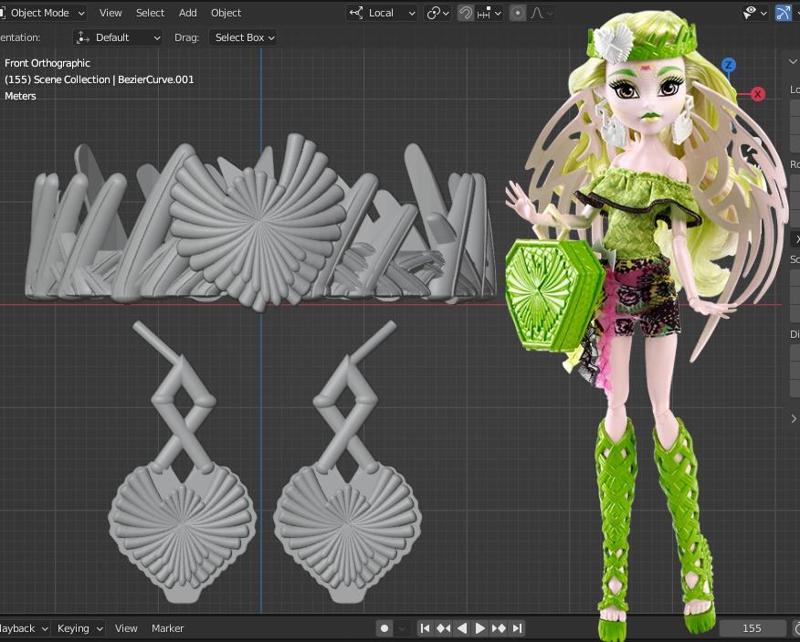800x642 pixels.
Task: Open the Default orientation dropdown
Action: tap(118, 37)
